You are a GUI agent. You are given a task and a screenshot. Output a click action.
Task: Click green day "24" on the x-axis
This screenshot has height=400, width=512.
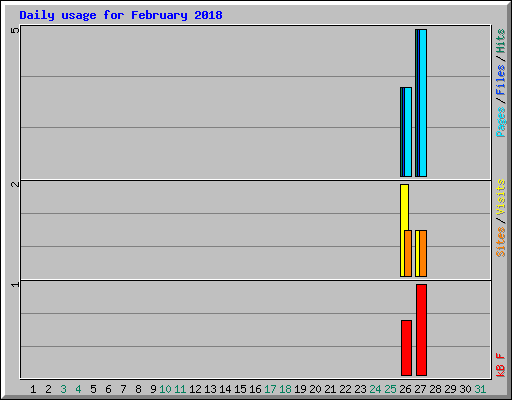pyautogui.click(x=375, y=389)
